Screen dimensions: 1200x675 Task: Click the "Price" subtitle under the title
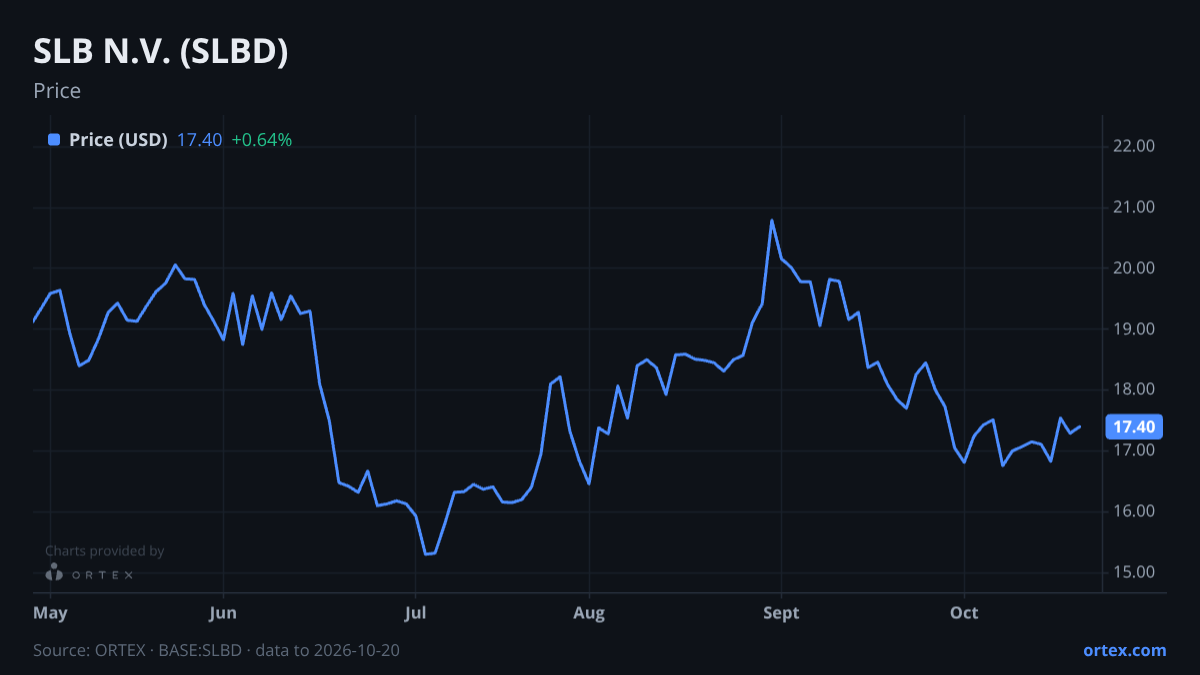[x=57, y=91]
